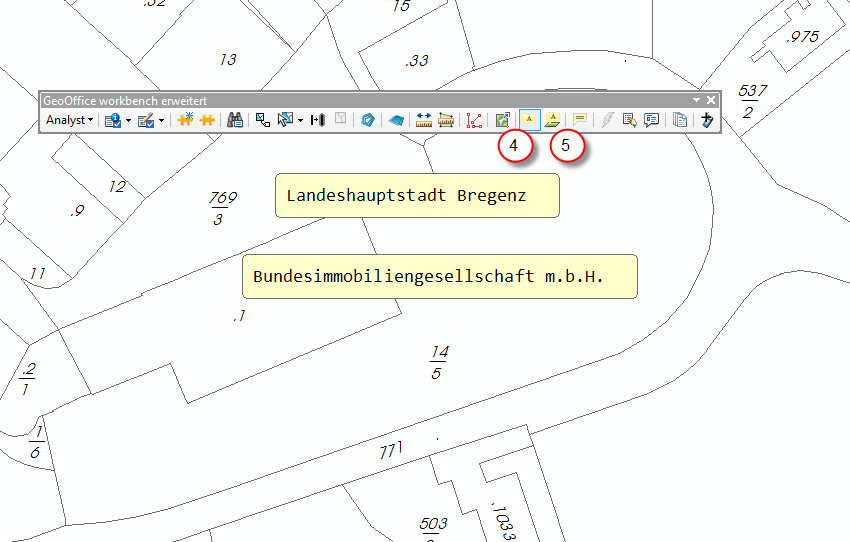Viewport: 850px width, 542px height.
Task: Click the stacked documents copy icon
Action: point(679,120)
